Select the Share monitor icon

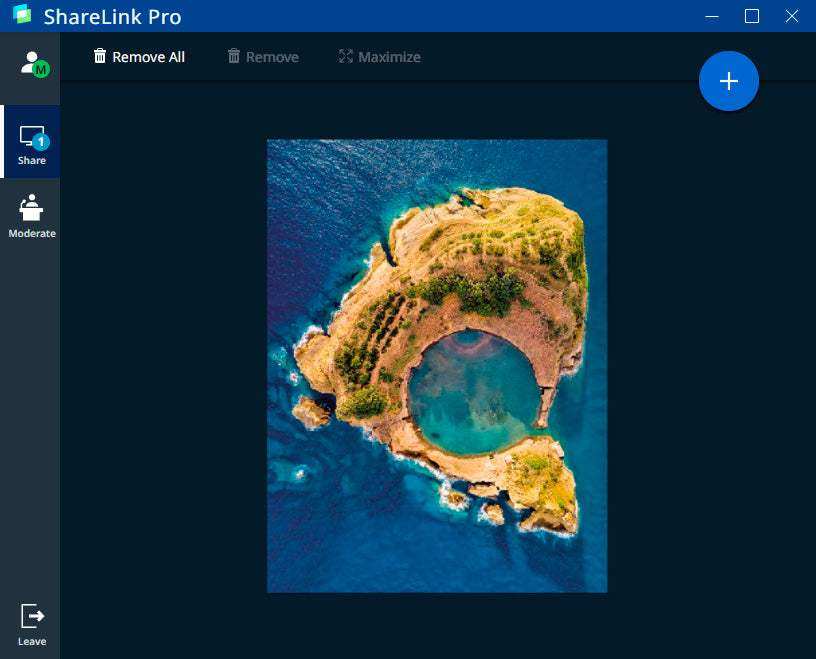pos(30,138)
